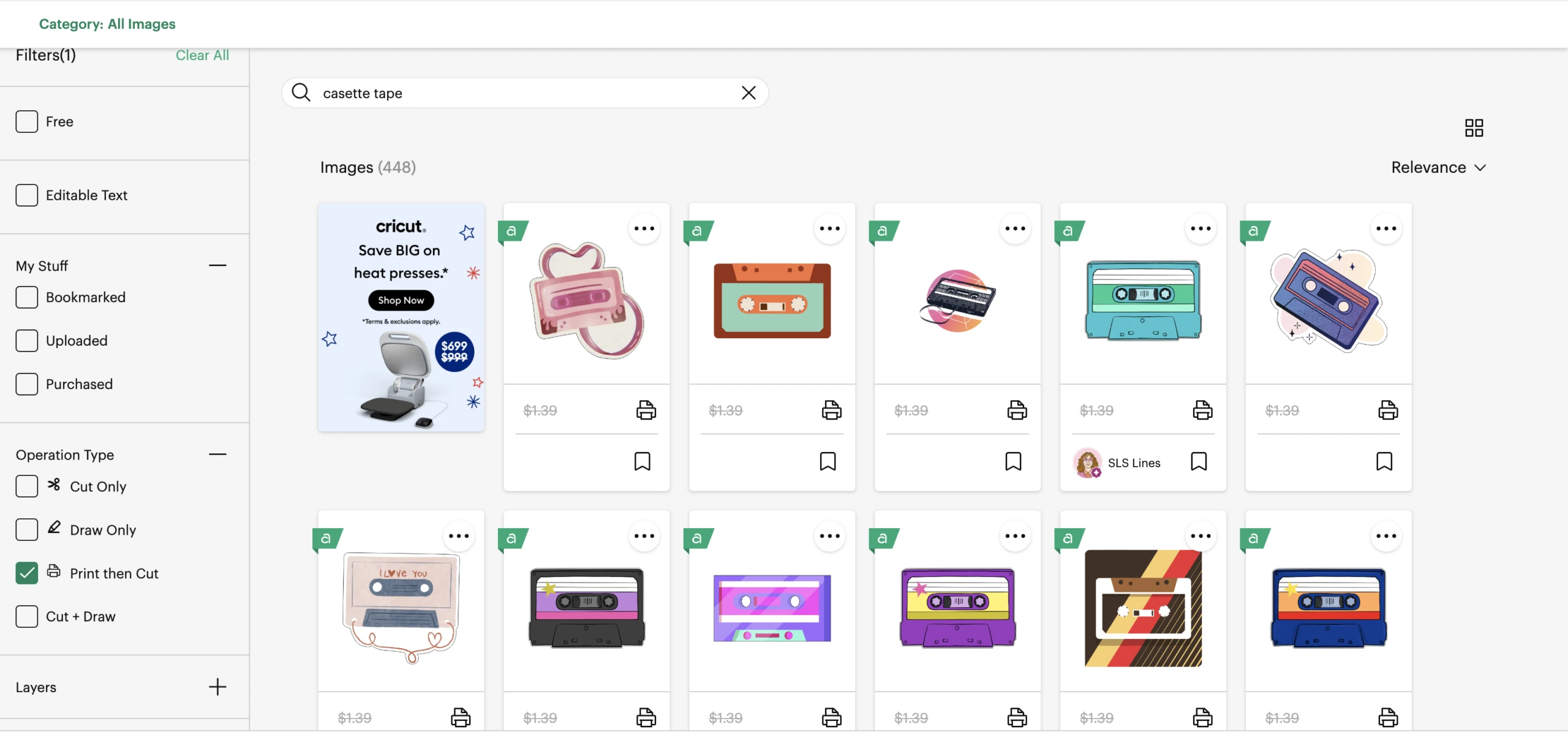
Task: Enable the Free filter checkbox
Action: pos(27,122)
